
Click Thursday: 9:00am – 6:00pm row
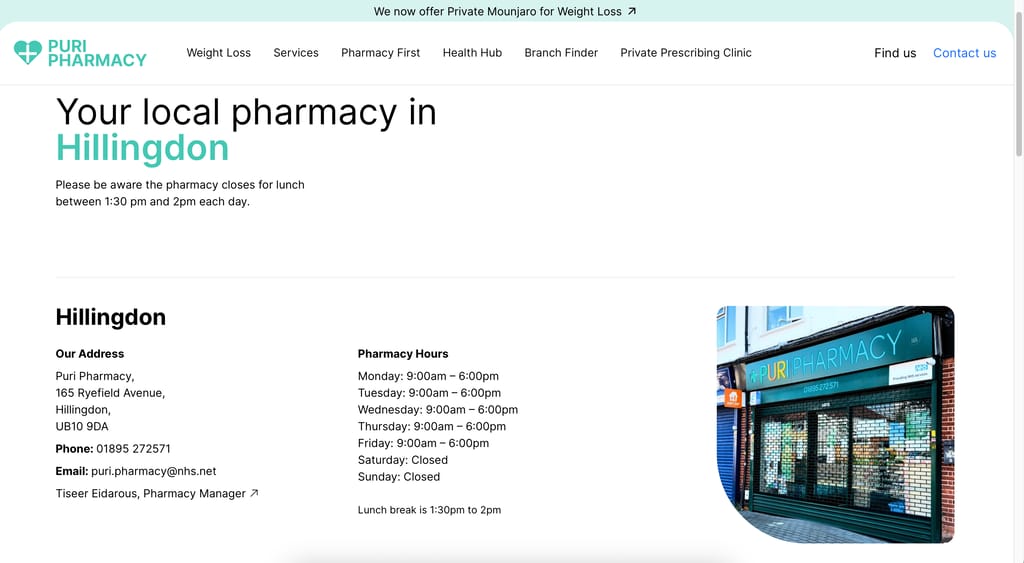(x=432, y=426)
